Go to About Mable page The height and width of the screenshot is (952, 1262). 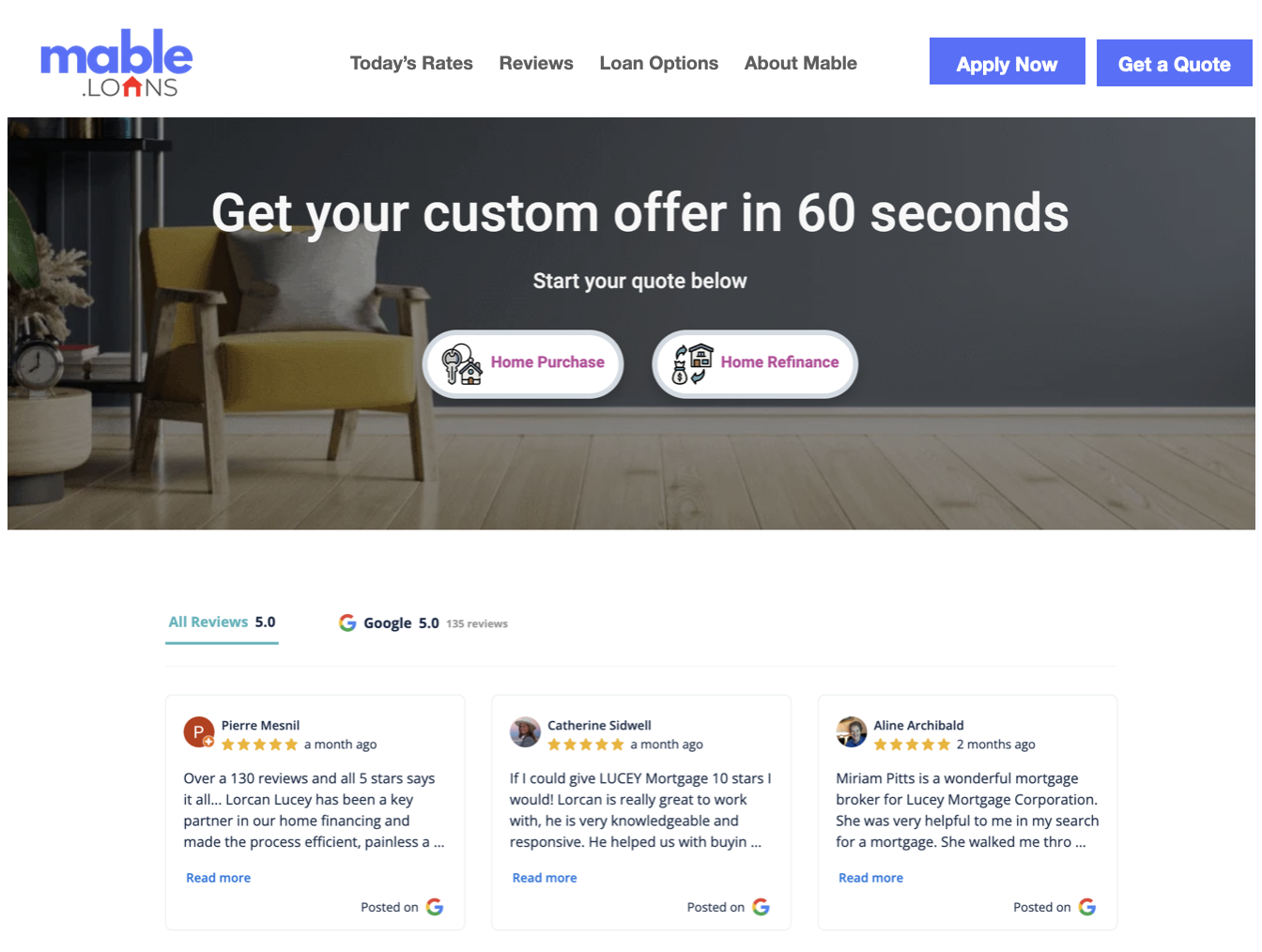(801, 63)
